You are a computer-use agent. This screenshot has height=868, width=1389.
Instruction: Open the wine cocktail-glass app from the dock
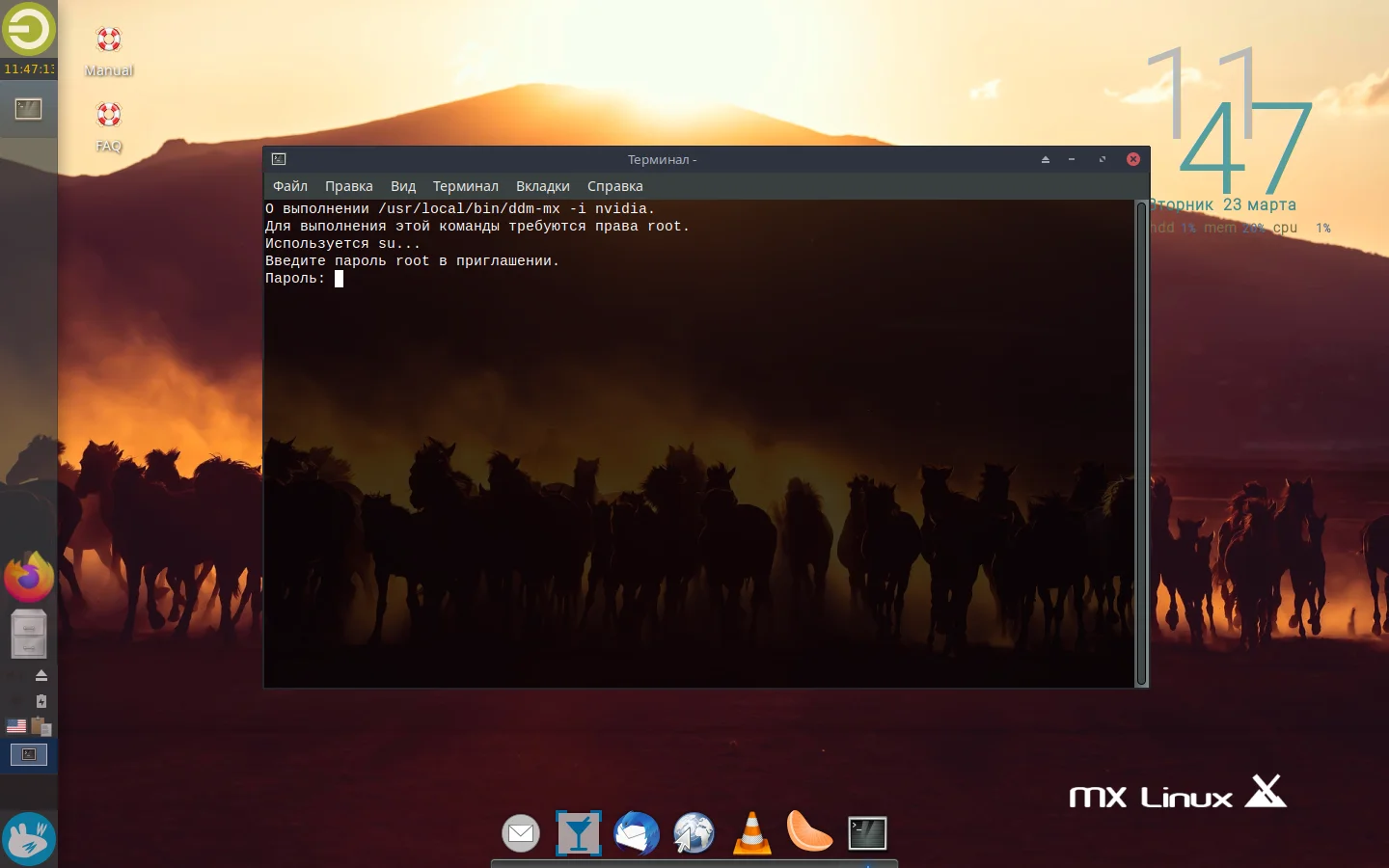578,831
